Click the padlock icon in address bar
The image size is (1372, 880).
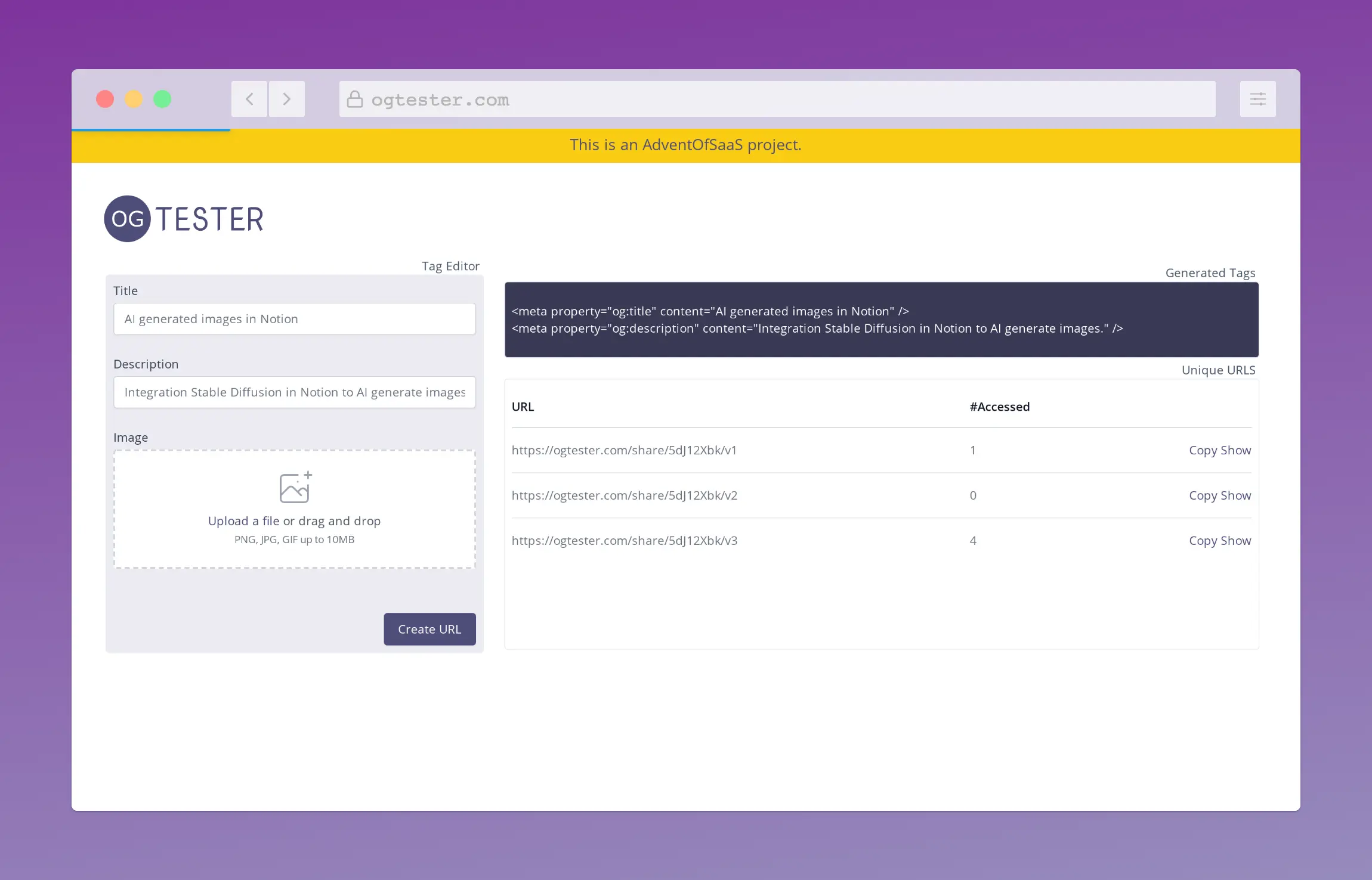coord(355,99)
